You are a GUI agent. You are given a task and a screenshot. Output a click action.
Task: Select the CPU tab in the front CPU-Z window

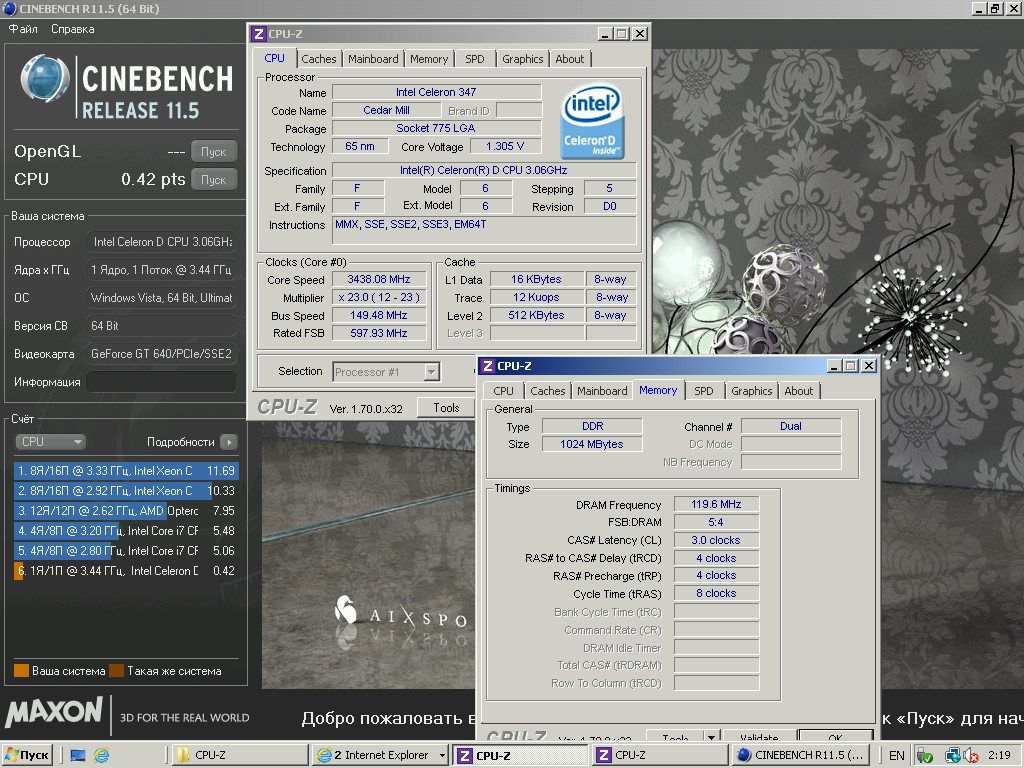tap(503, 391)
